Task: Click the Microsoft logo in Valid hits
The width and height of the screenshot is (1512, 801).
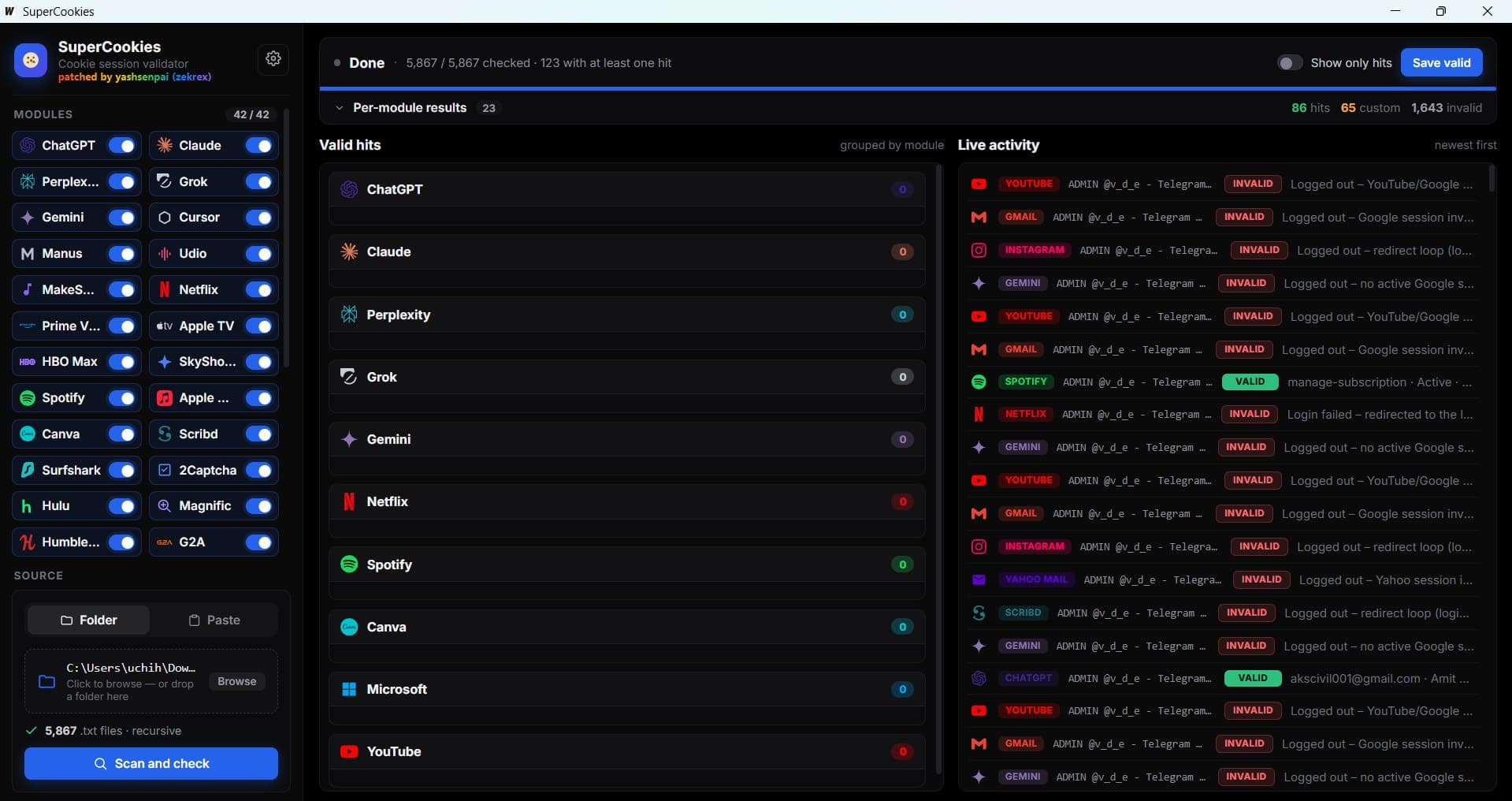Action: pos(349,689)
